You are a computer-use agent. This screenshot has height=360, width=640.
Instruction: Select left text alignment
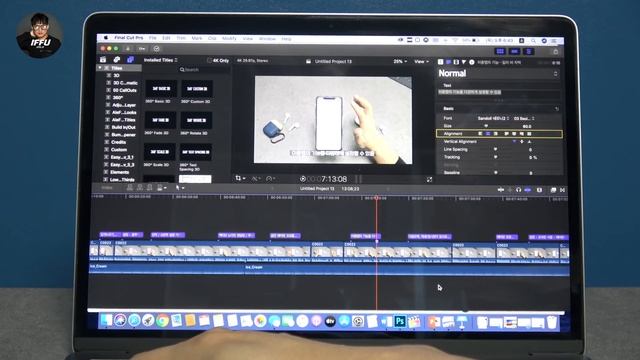[x=480, y=134]
